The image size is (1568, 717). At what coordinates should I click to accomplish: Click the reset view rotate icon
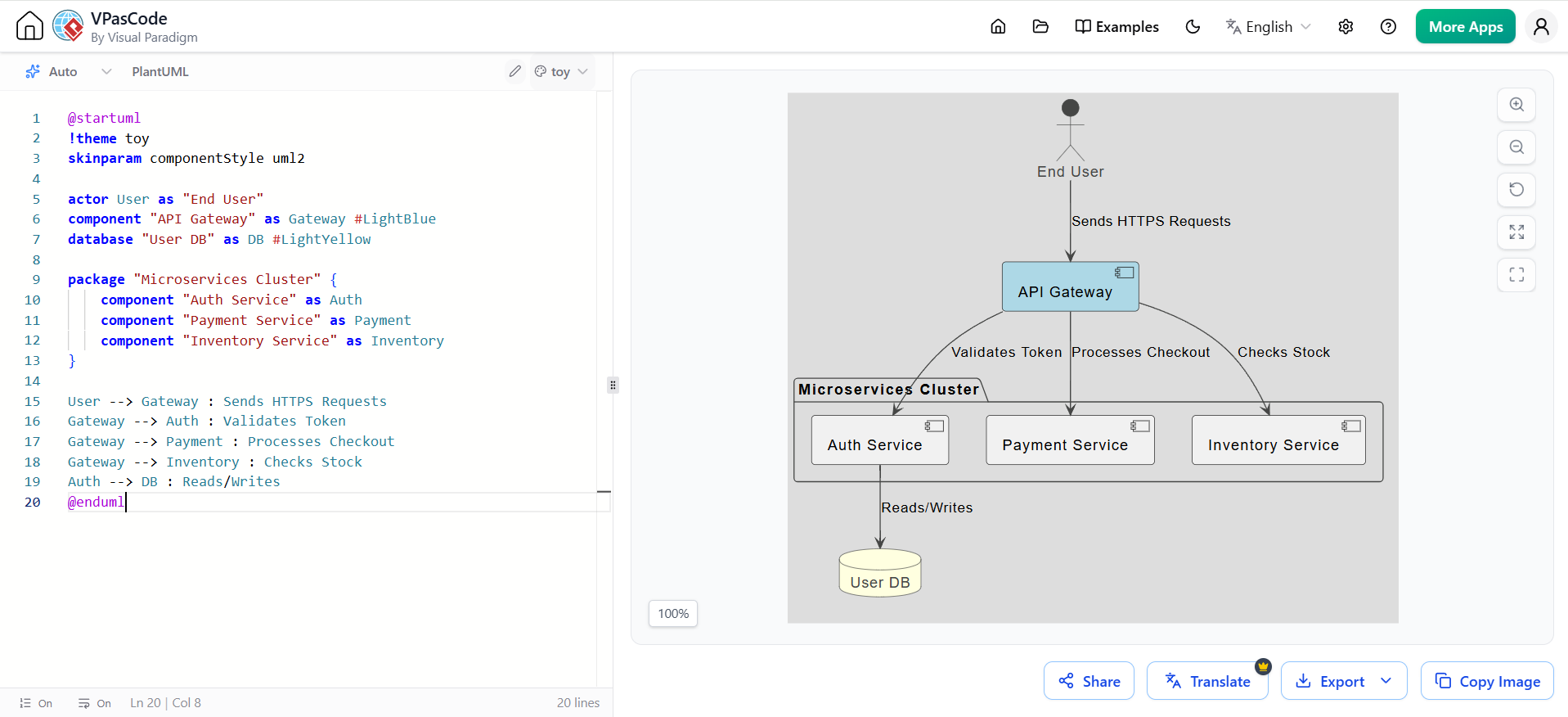click(1516, 190)
